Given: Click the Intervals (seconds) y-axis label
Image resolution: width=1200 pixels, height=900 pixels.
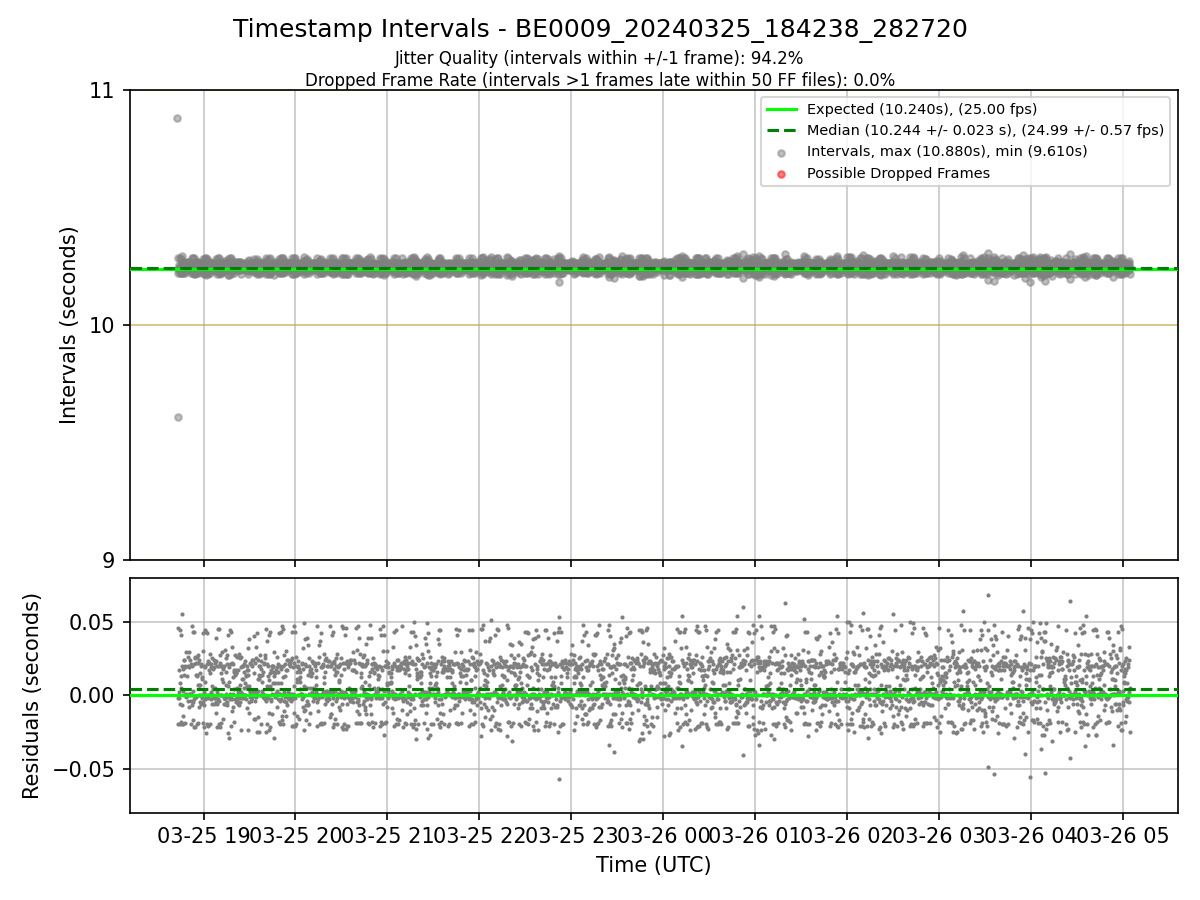Looking at the screenshot, I should tap(68, 325).
